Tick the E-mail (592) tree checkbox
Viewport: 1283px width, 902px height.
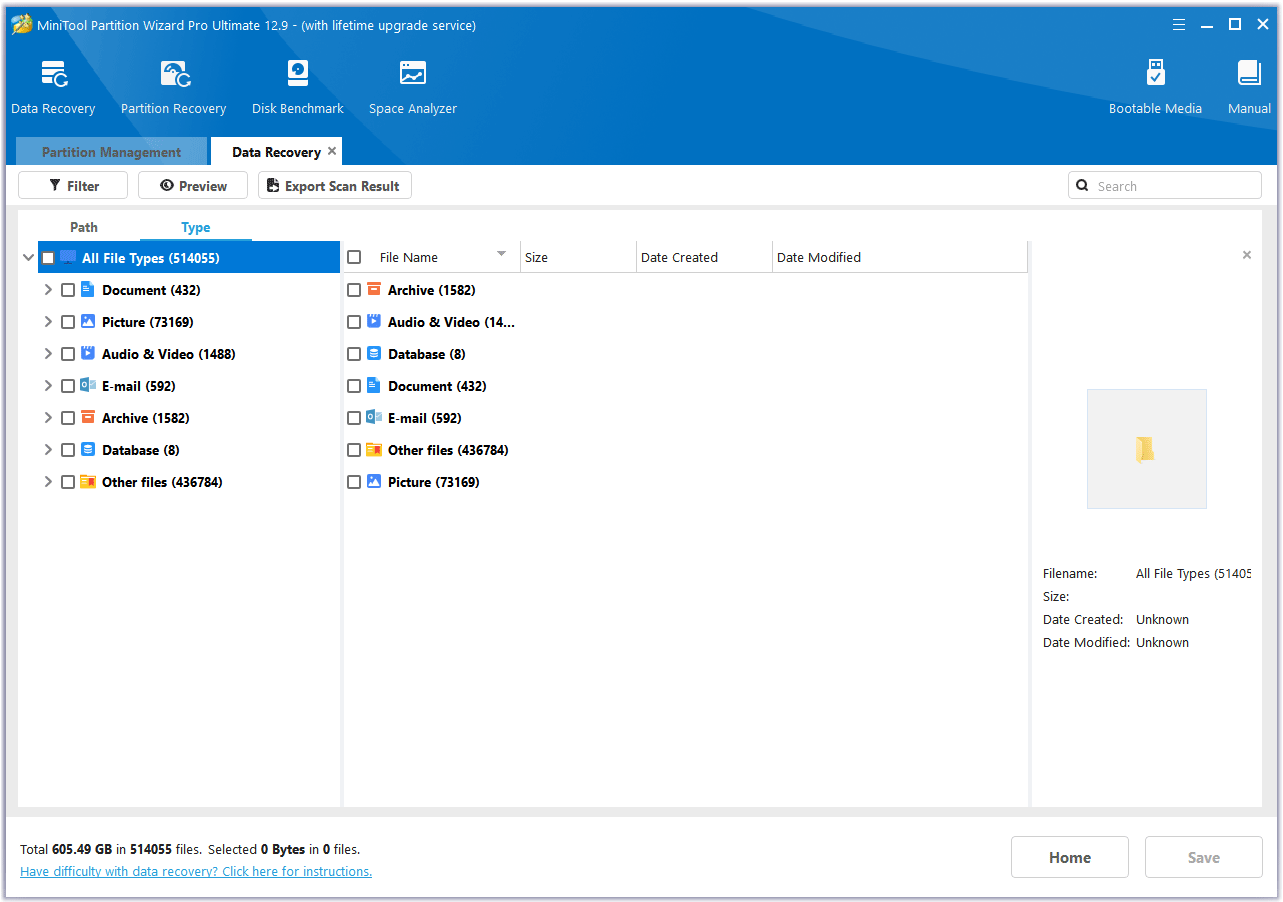coord(68,386)
